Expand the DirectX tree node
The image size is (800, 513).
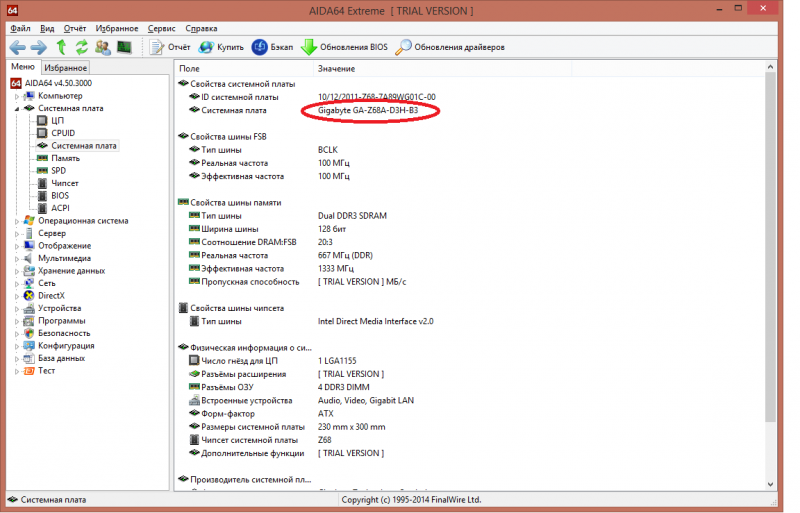coord(17,296)
